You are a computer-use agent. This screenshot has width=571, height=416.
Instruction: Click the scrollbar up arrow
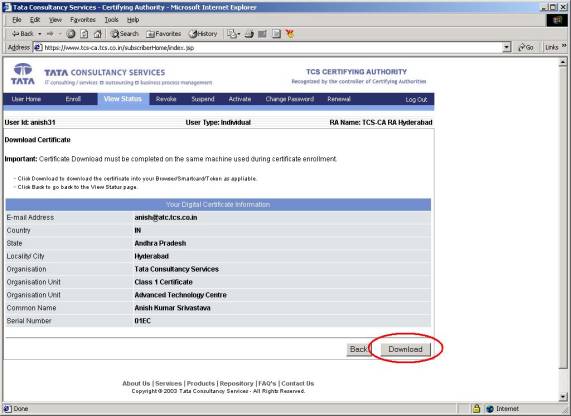click(563, 63)
